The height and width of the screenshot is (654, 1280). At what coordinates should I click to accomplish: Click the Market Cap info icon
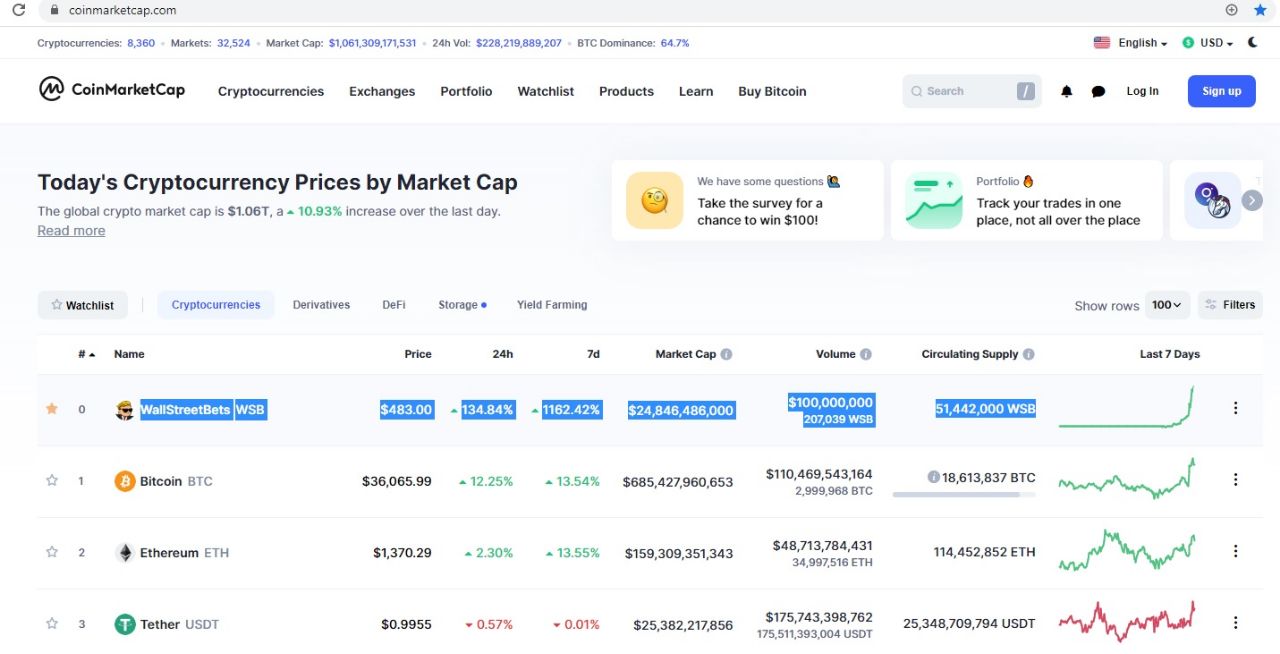click(x=726, y=354)
